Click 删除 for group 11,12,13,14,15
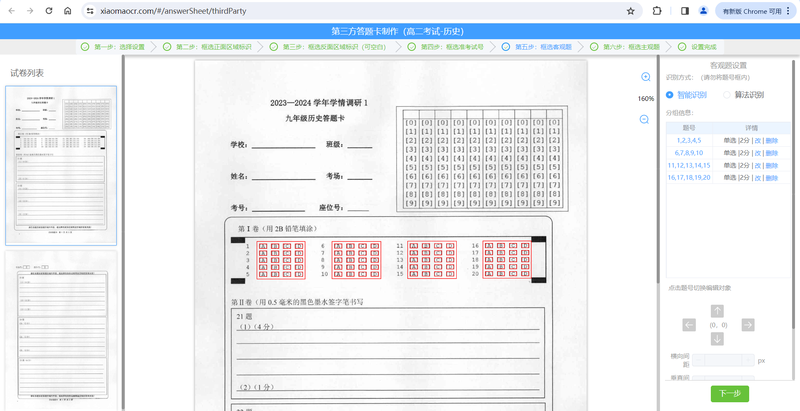 pyautogui.click(x=771, y=165)
